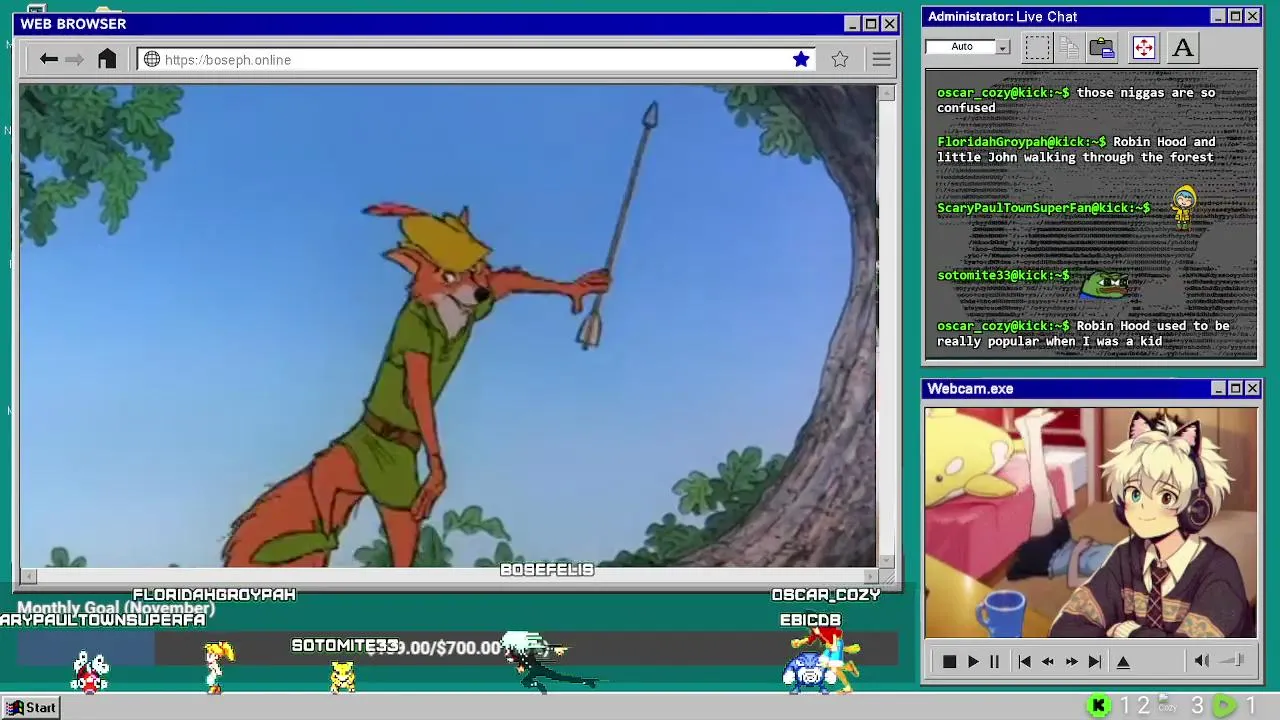Close the Webcam.exe window
Image resolution: width=1280 pixels, height=720 pixels.
pos(1253,388)
